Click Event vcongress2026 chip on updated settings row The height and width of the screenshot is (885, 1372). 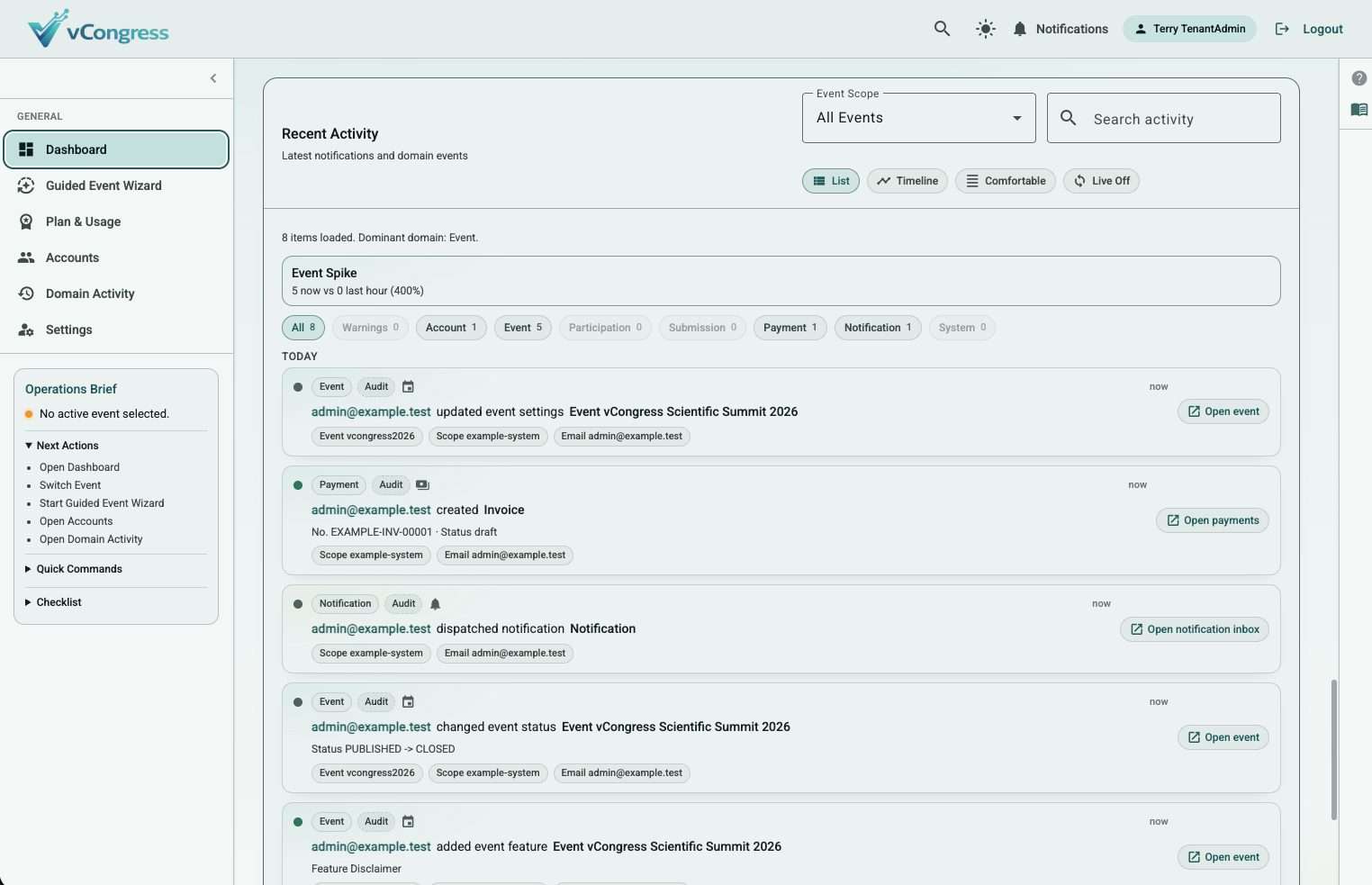[x=367, y=437]
